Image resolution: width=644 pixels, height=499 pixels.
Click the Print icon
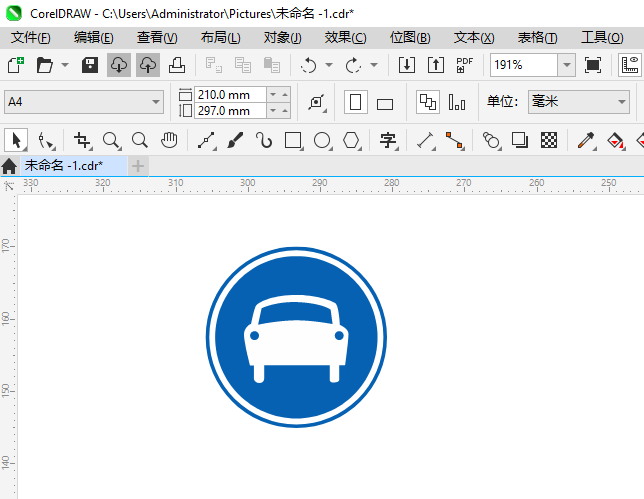(x=176, y=65)
